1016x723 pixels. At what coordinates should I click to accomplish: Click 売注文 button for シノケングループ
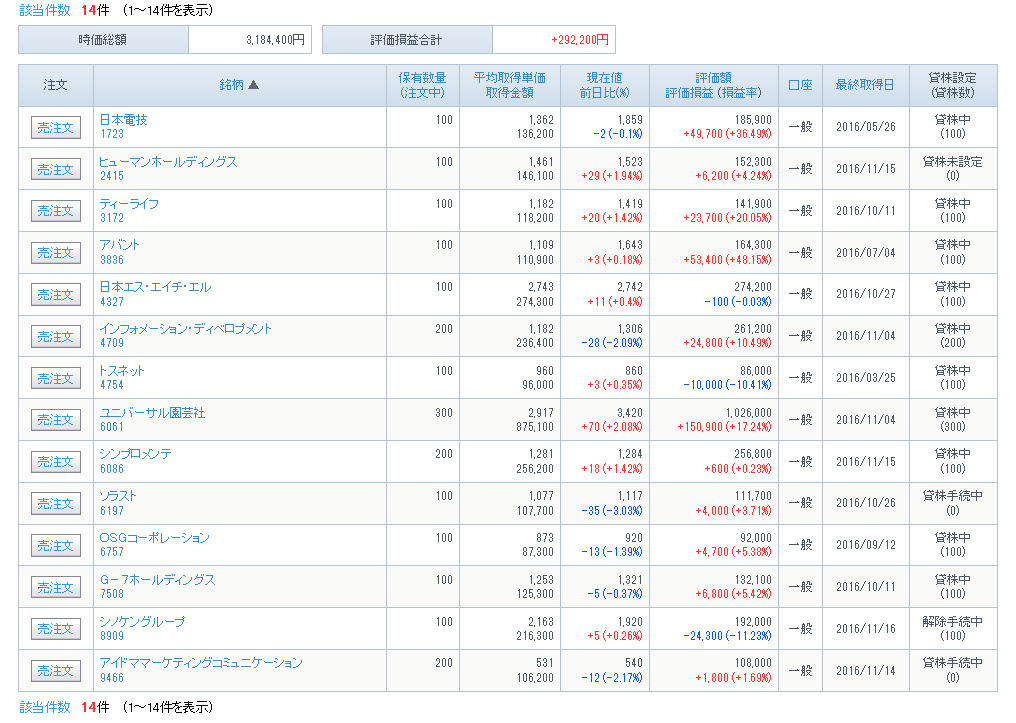coord(56,629)
